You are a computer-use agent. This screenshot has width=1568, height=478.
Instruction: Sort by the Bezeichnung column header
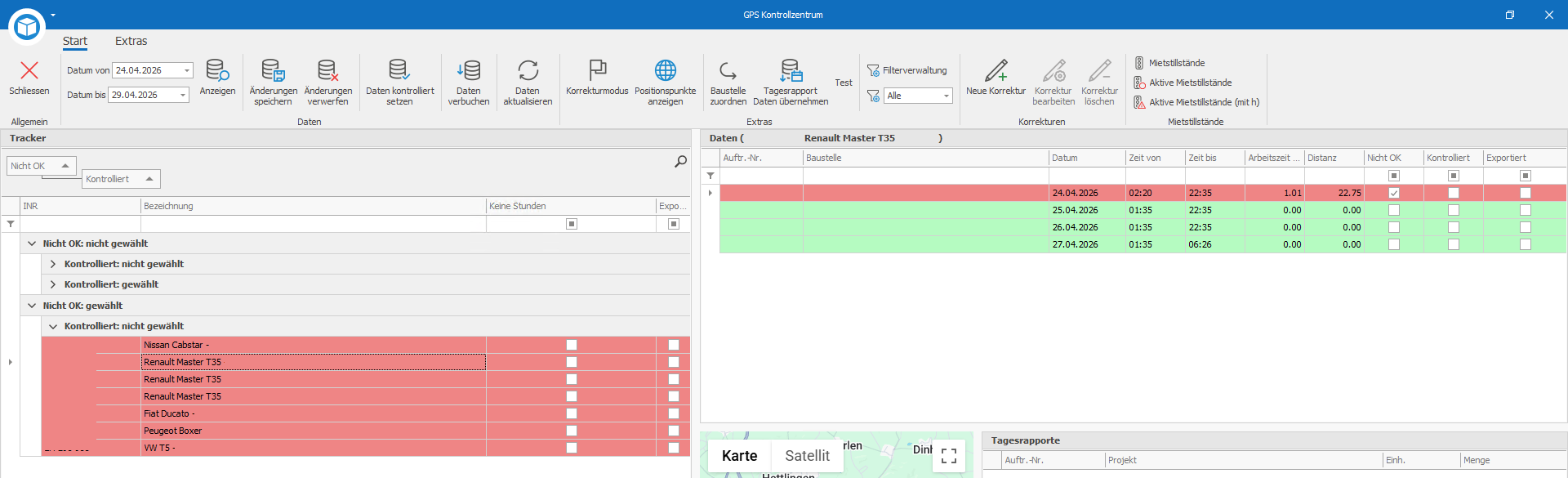pos(313,206)
